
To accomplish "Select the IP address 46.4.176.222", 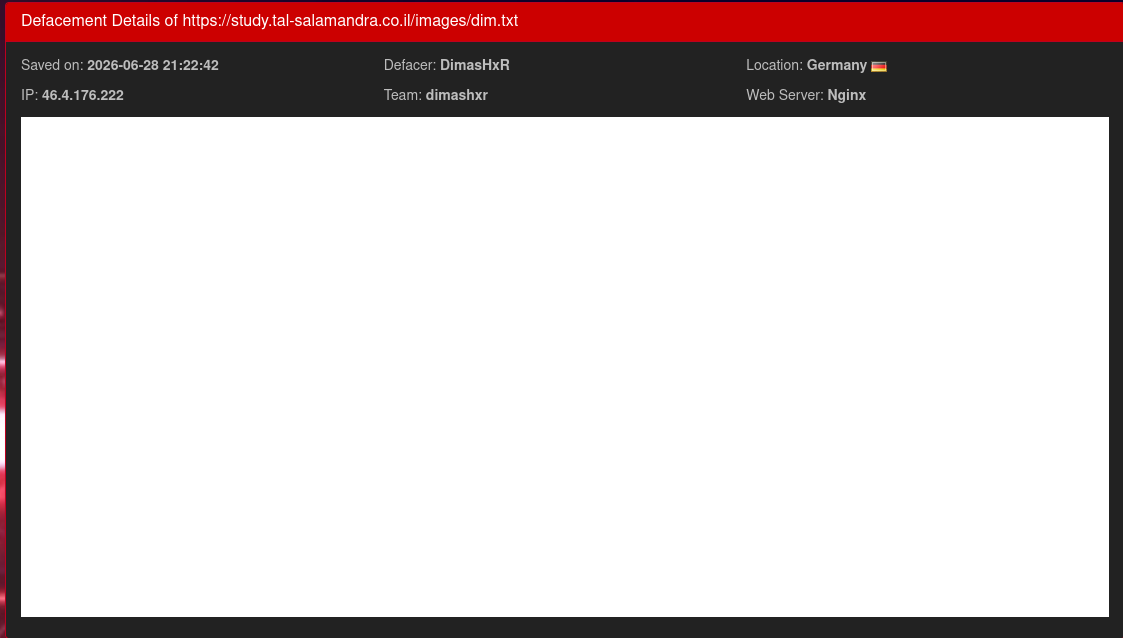I will point(82,95).
